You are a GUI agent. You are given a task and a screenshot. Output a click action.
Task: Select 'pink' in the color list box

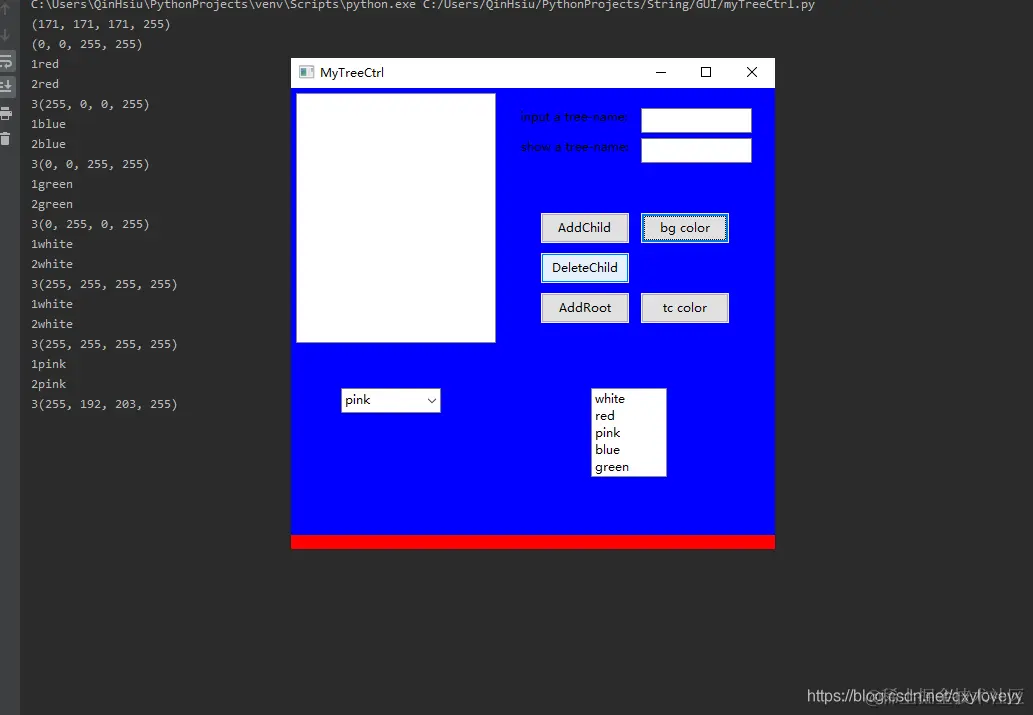pyautogui.click(x=607, y=433)
